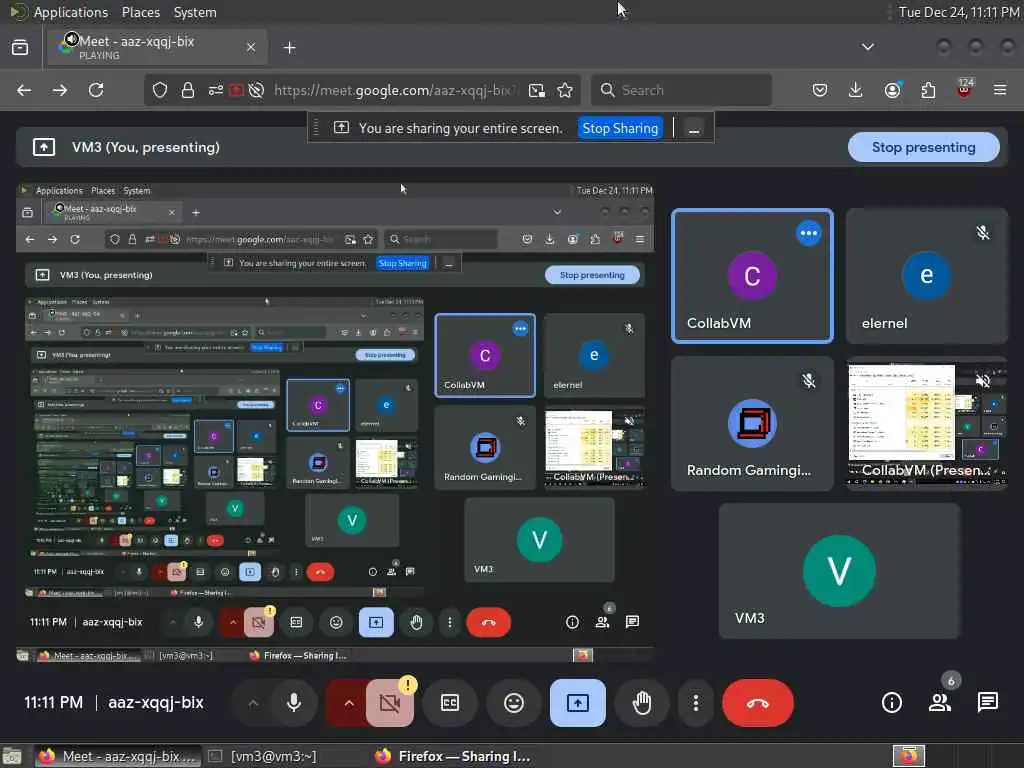Click the clock Tue Dec 24 11:11 PM
This screenshot has height=768, width=1024.
(x=959, y=12)
